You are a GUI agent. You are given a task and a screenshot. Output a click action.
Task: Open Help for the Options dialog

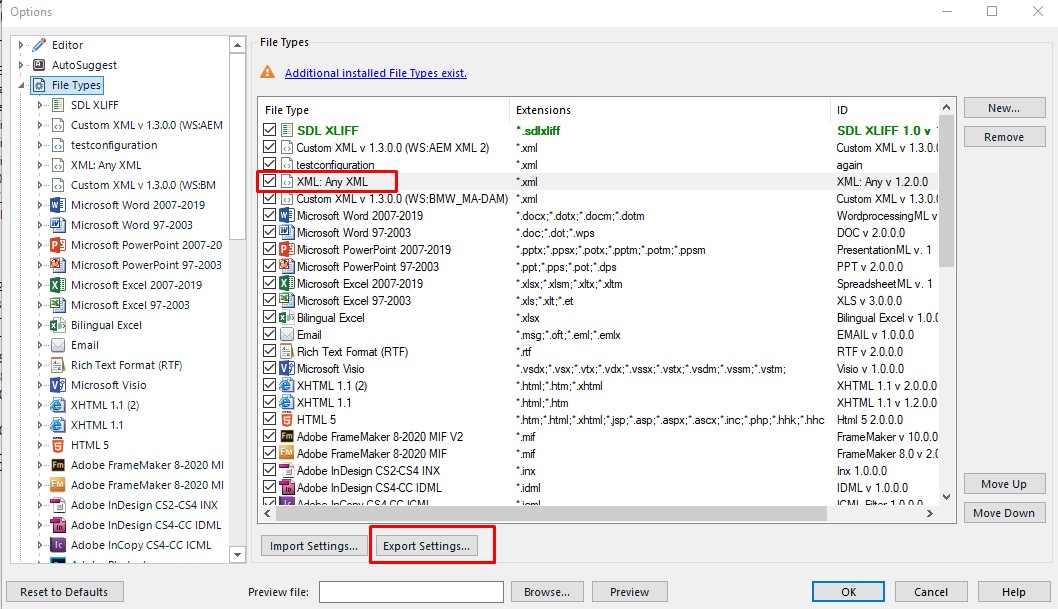coord(1013,592)
